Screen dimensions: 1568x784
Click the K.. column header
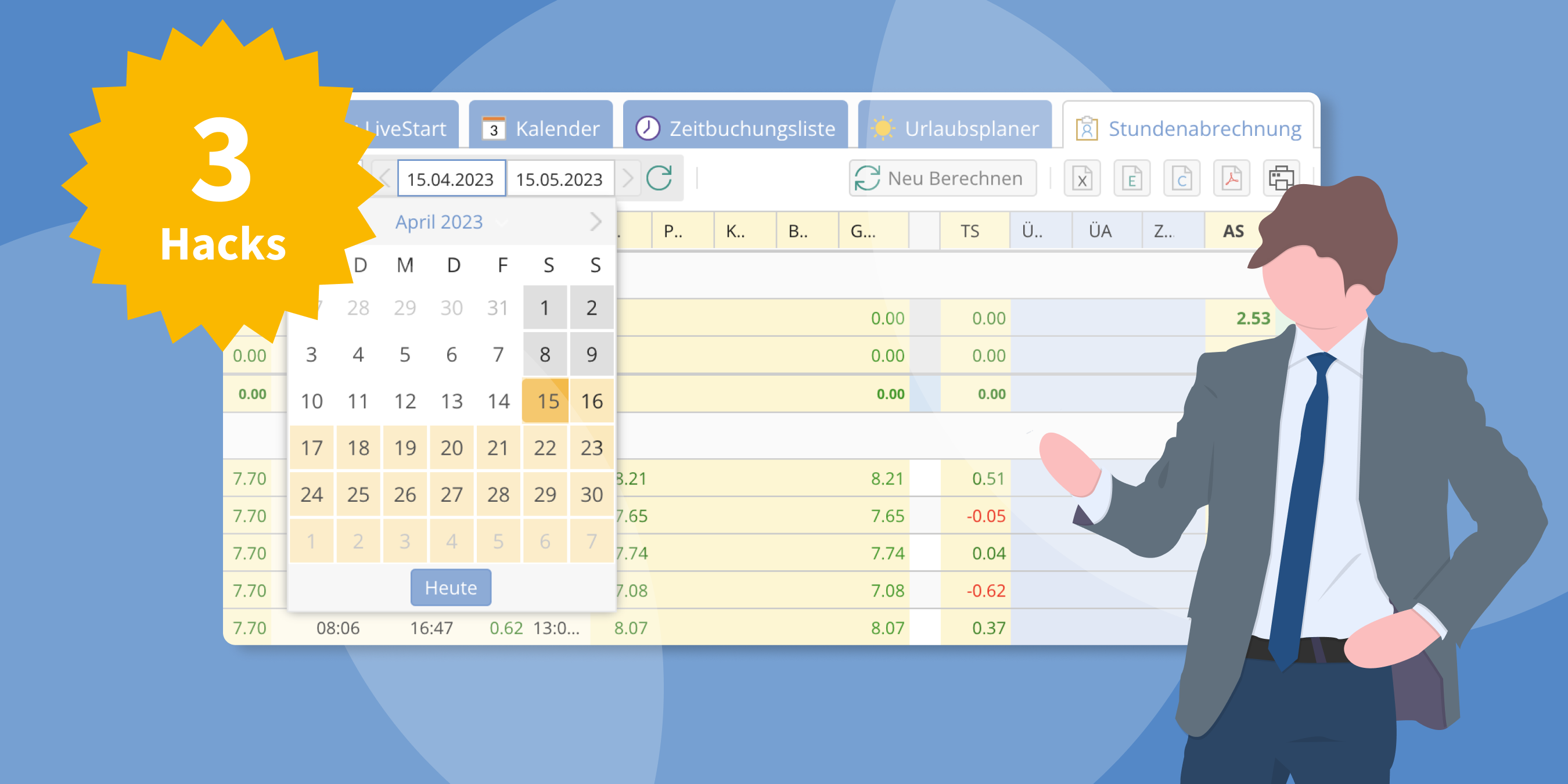(745, 231)
